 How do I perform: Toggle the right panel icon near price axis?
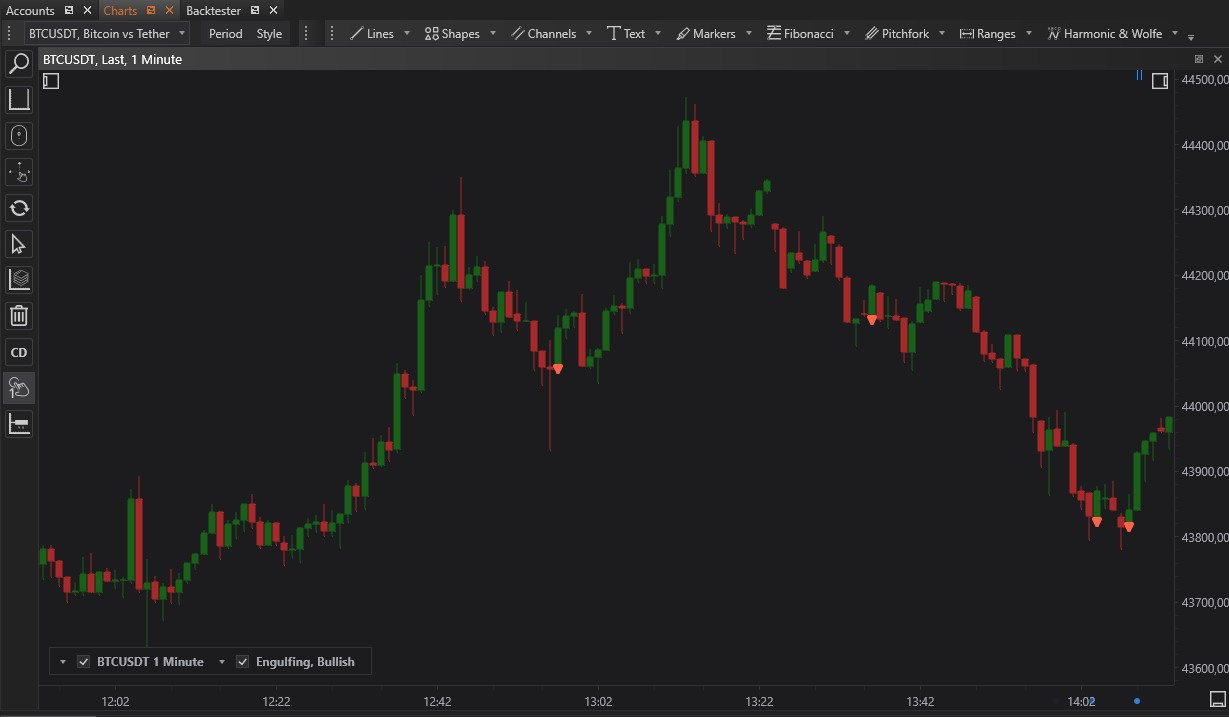click(x=1160, y=81)
